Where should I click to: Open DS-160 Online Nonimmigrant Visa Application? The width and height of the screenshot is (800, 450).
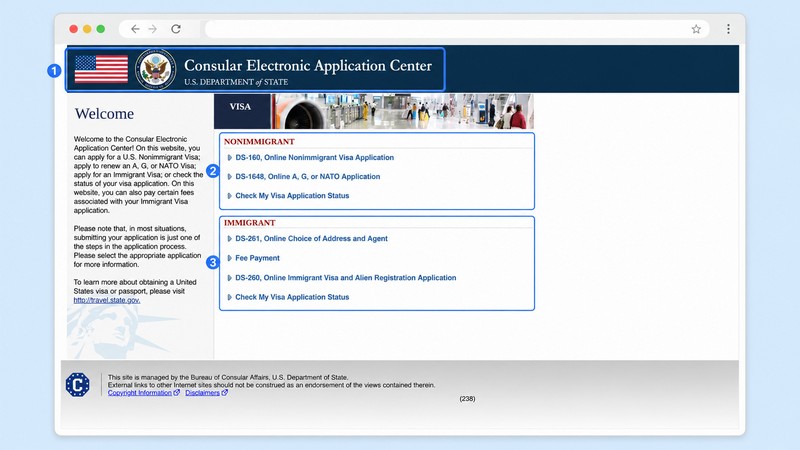(x=314, y=158)
